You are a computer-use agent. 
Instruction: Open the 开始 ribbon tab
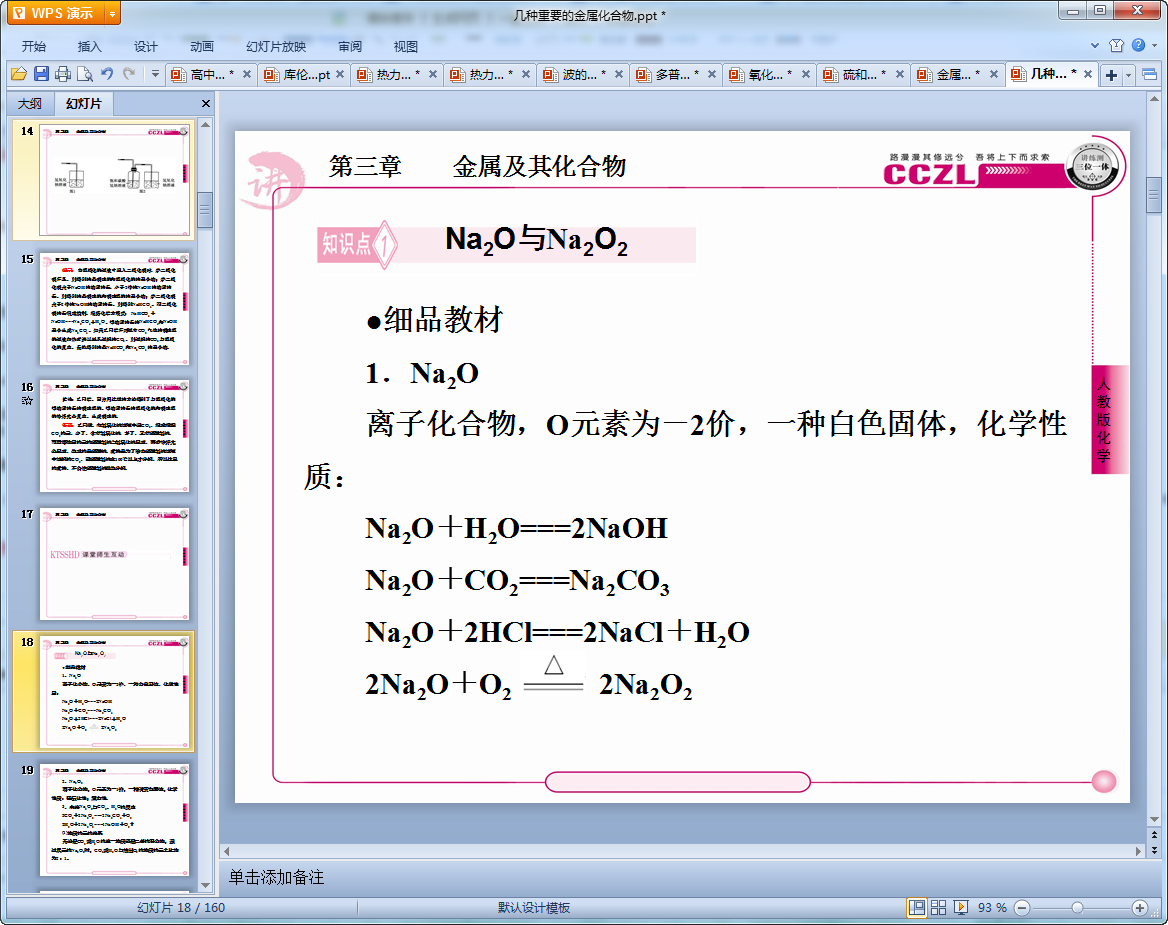[34, 46]
